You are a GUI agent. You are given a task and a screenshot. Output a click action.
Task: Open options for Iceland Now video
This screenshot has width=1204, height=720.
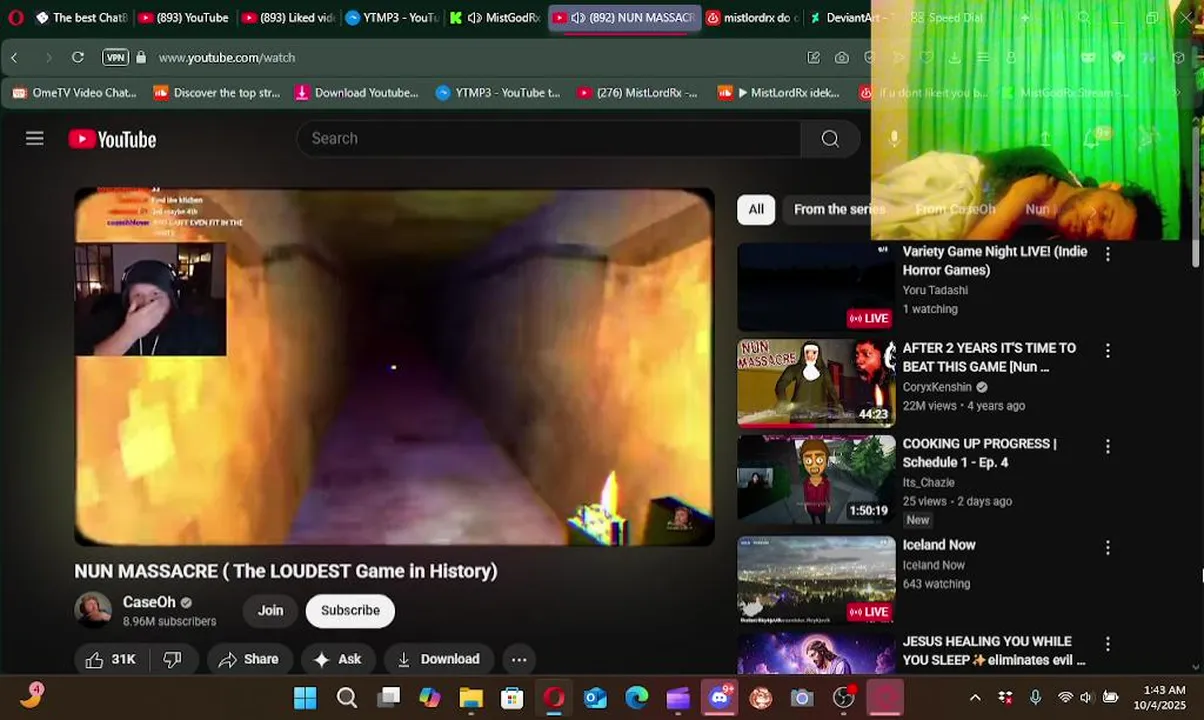pos(1107,548)
